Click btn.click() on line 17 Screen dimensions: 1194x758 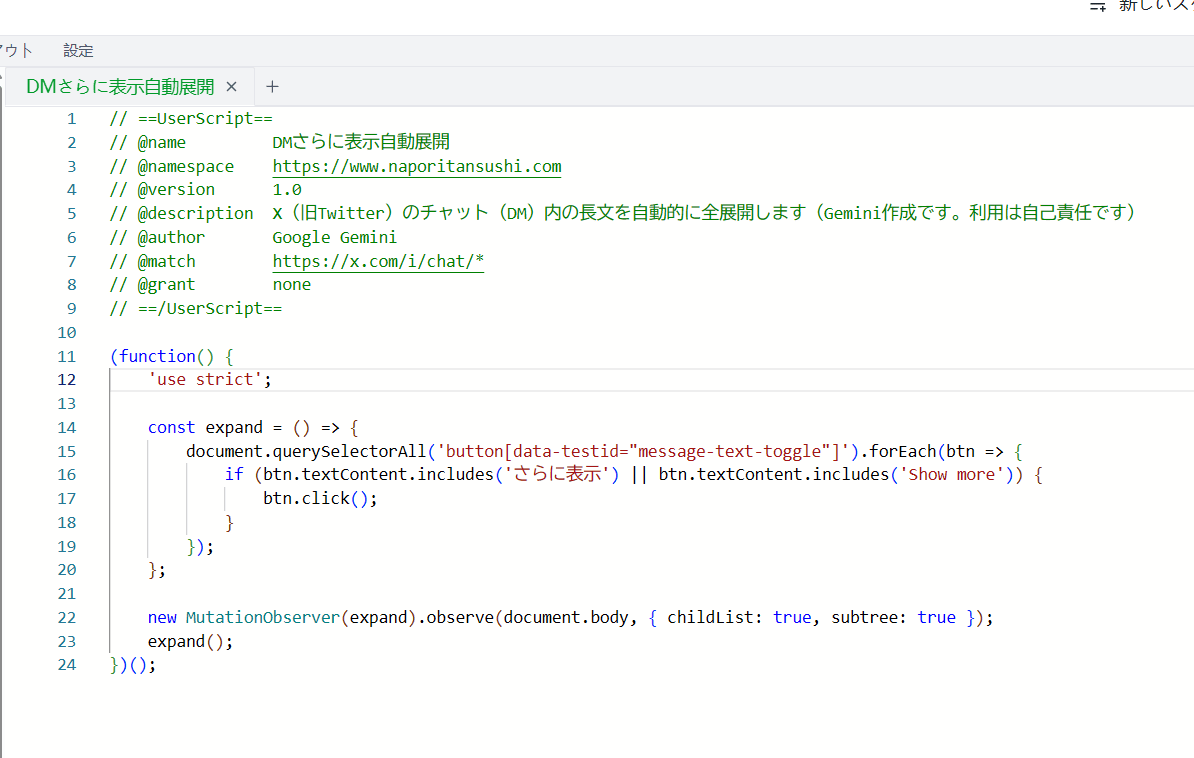tap(316, 498)
